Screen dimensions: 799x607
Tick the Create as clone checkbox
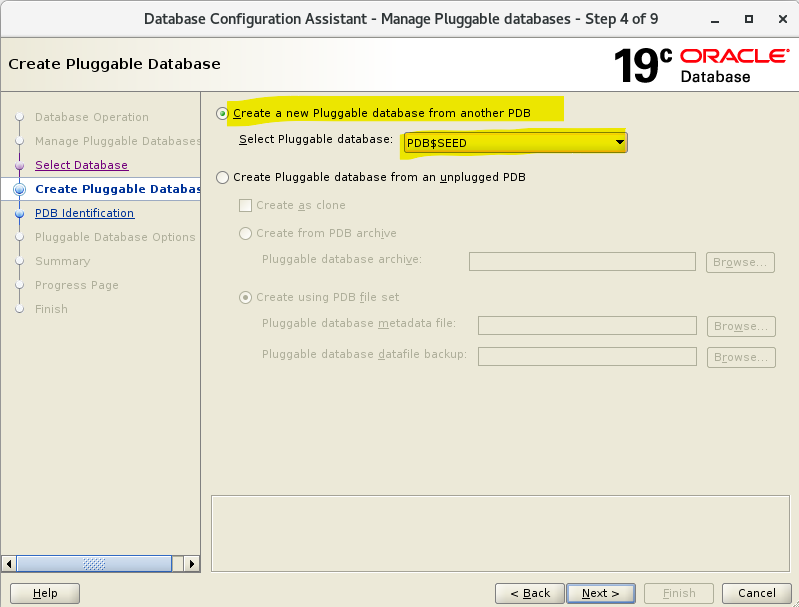[x=245, y=205]
